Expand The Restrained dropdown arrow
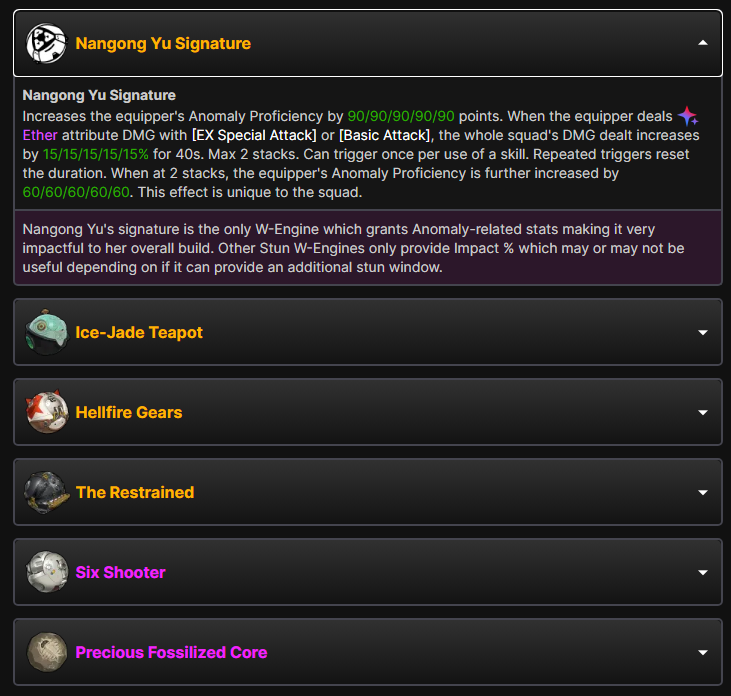 703,493
